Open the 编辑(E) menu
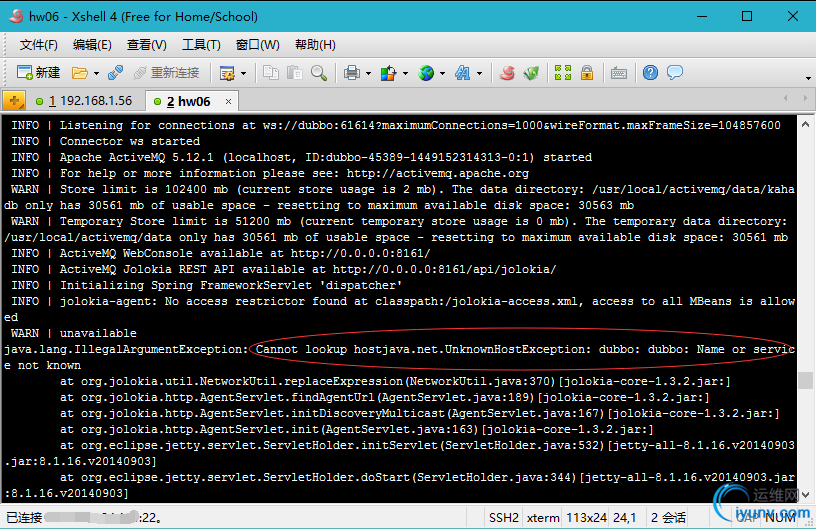This screenshot has height=529, width=816. tap(92, 45)
